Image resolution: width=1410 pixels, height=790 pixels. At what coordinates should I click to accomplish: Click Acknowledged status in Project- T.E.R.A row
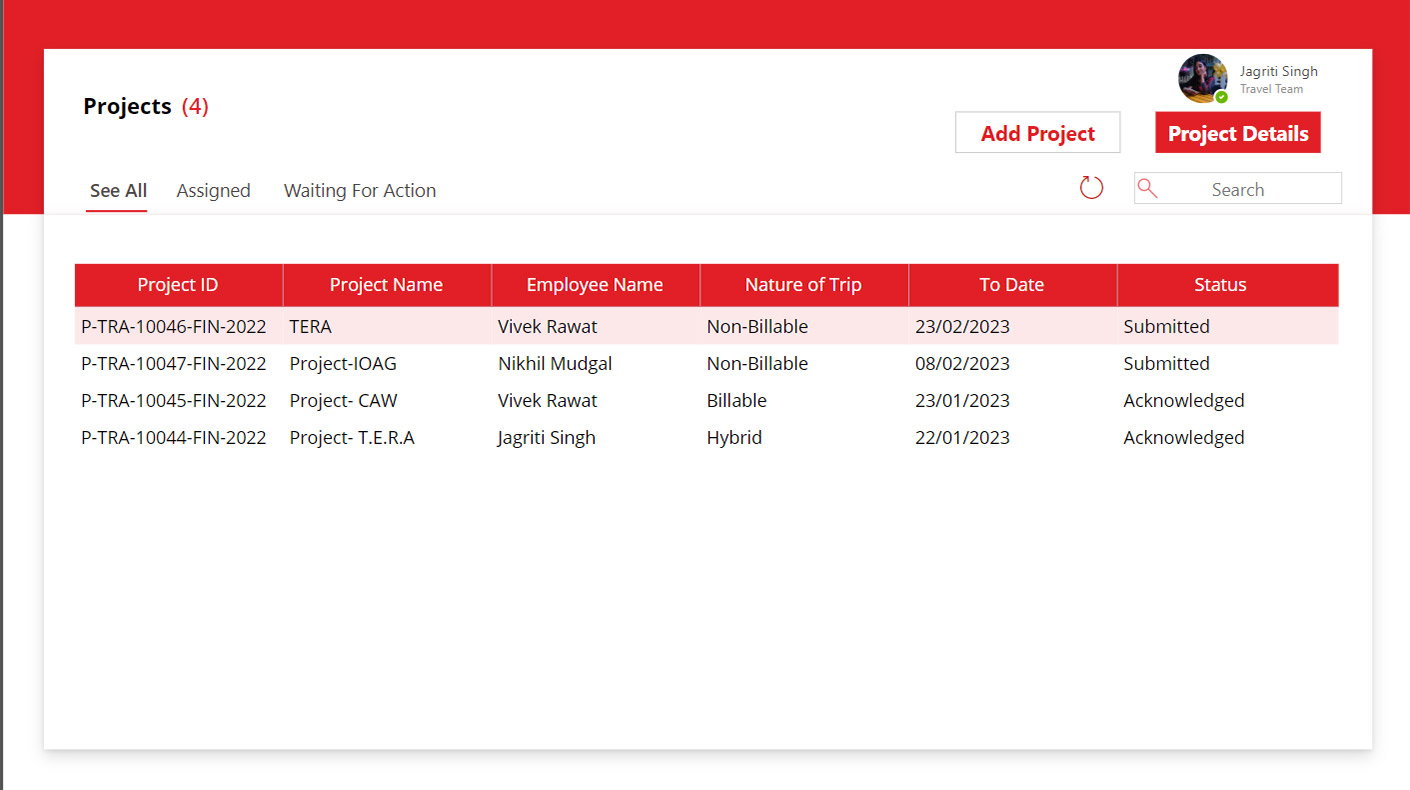1184,437
